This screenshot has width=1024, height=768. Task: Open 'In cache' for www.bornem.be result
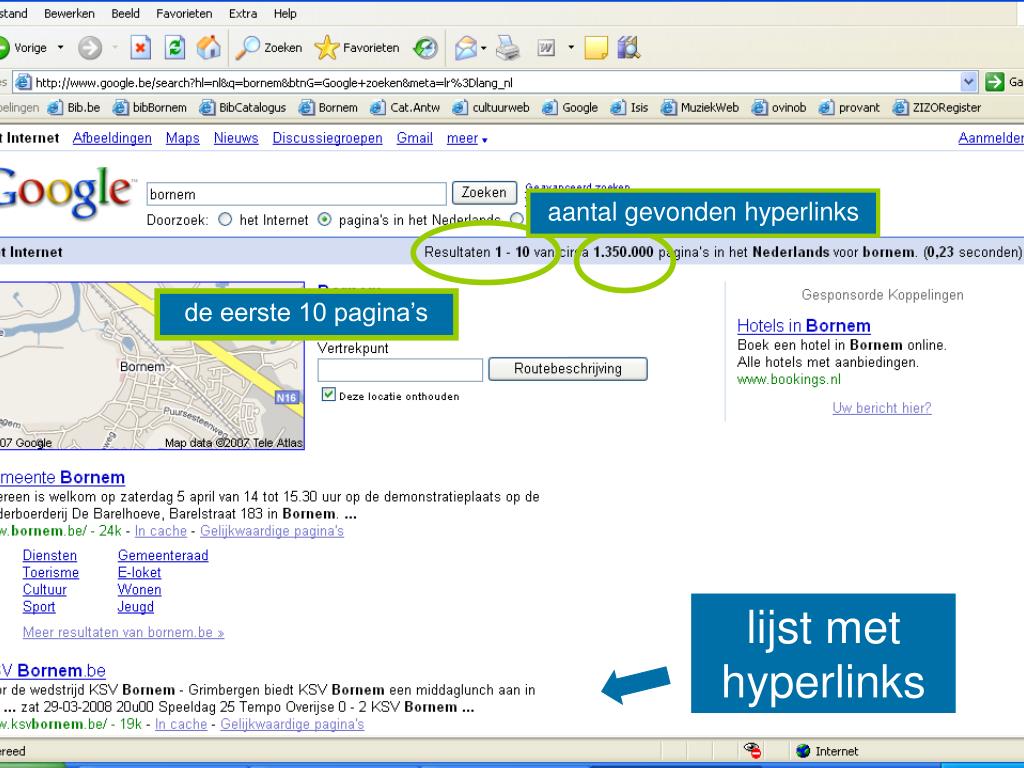click(161, 532)
